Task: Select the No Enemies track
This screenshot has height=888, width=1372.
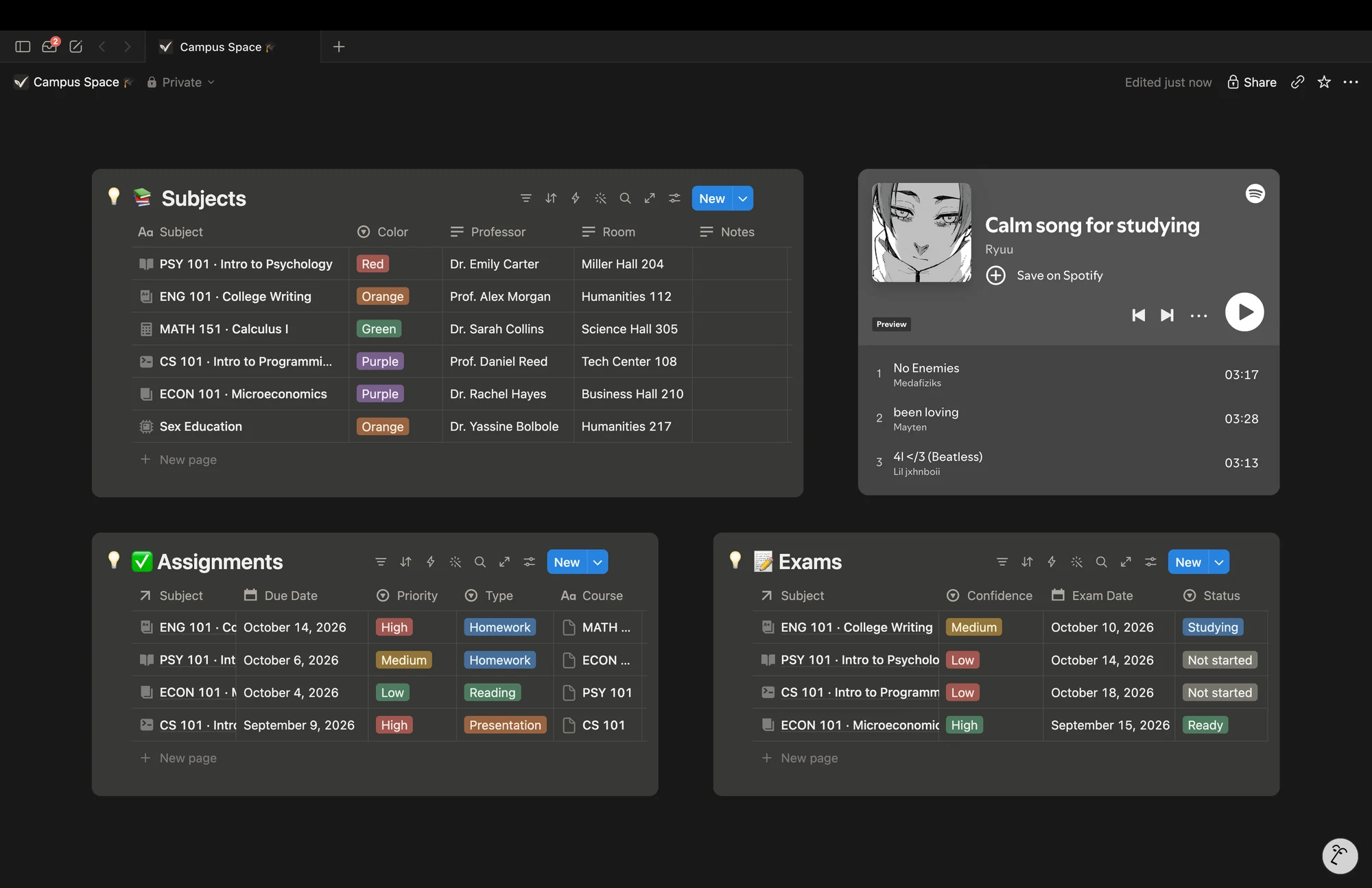Action: (x=1069, y=374)
